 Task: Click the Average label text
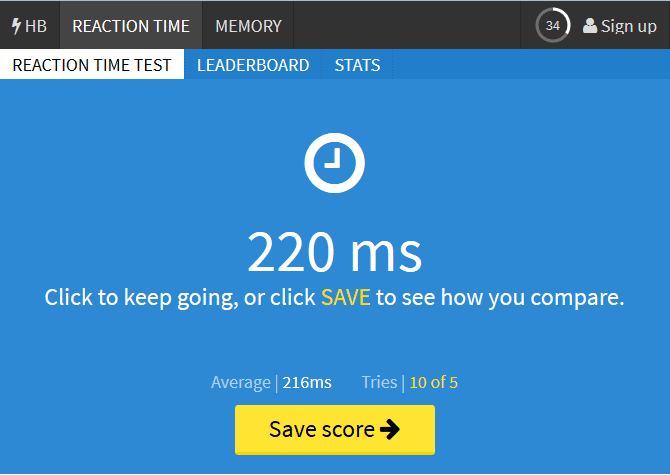click(x=241, y=383)
